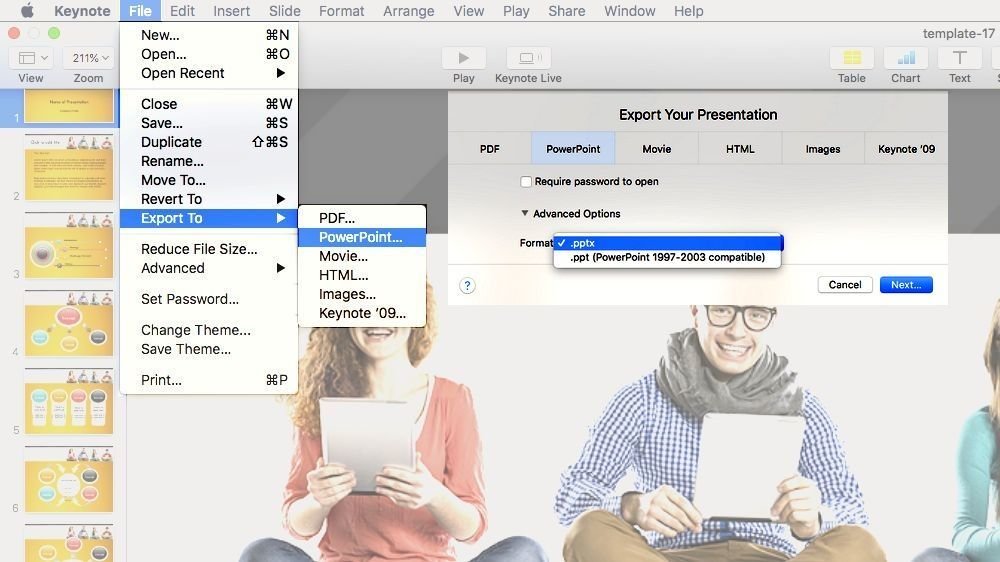Expand the Open Recent submenu
This screenshot has width=1000, height=562.
pos(209,73)
